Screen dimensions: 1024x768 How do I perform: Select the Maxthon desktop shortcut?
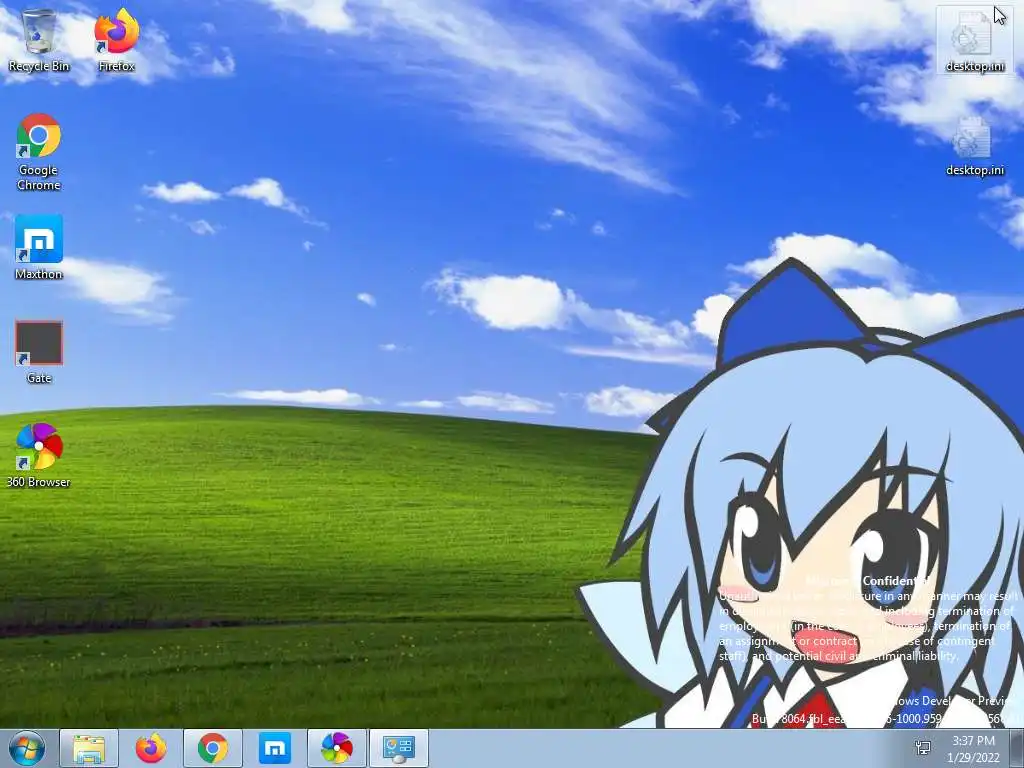pyautogui.click(x=39, y=248)
